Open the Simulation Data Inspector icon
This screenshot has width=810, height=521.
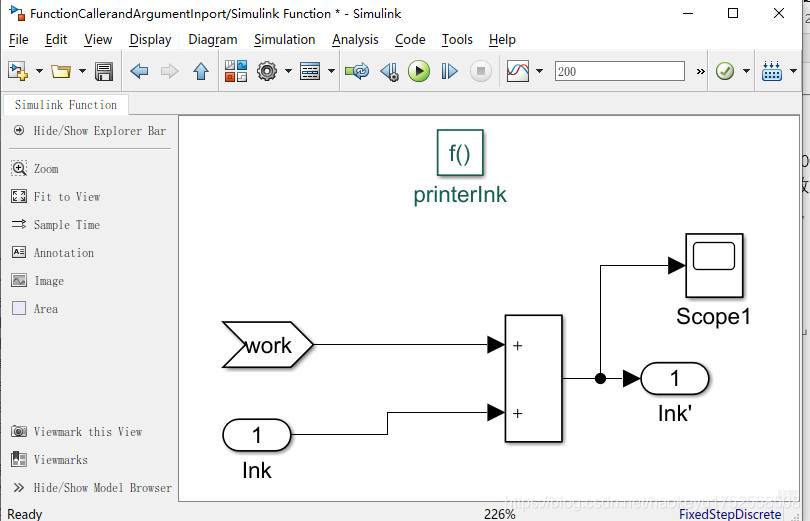click(x=518, y=71)
